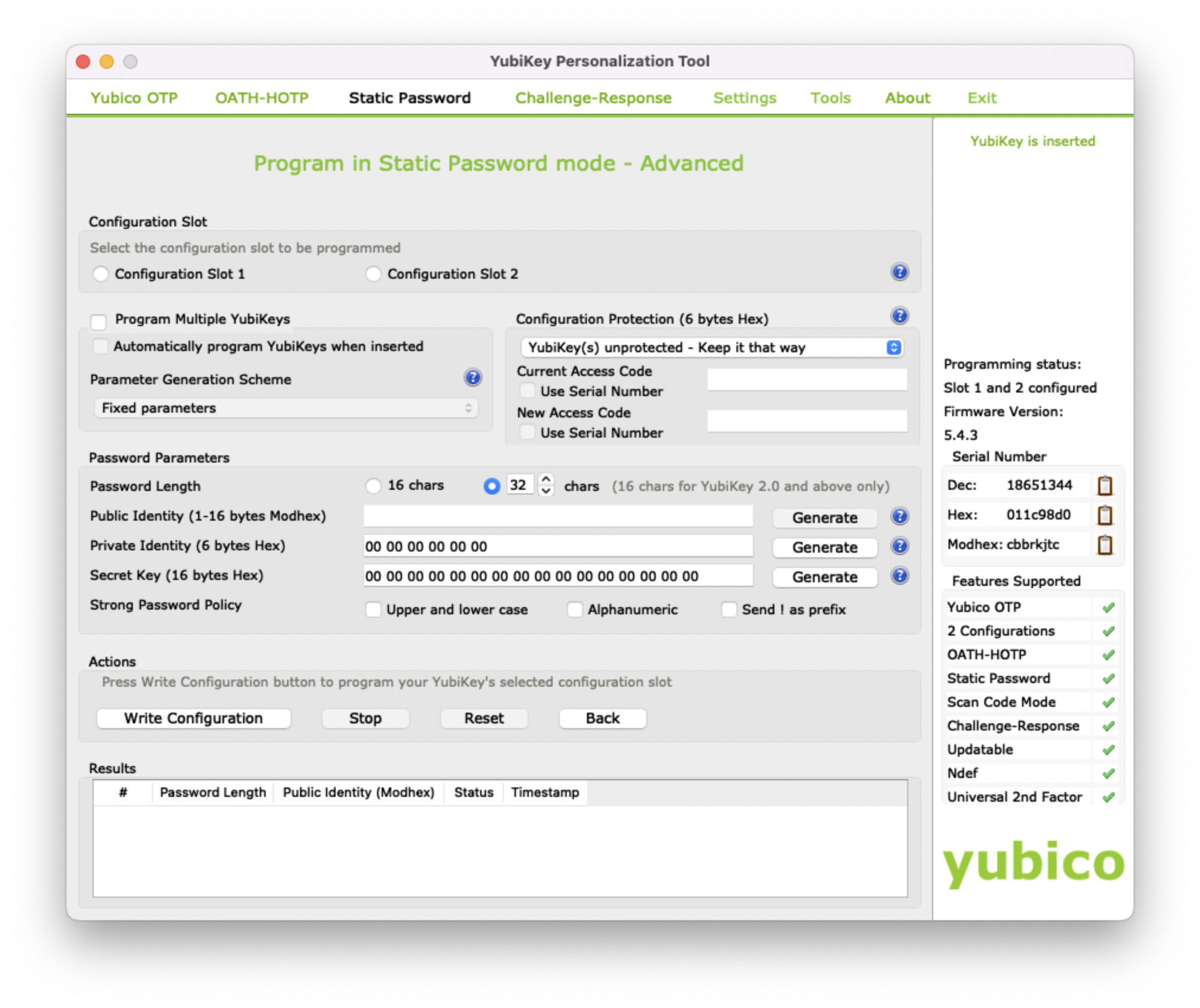Select Configuration Slot 1
The height and width of the screenshot is (1008, 1200).
101,274
